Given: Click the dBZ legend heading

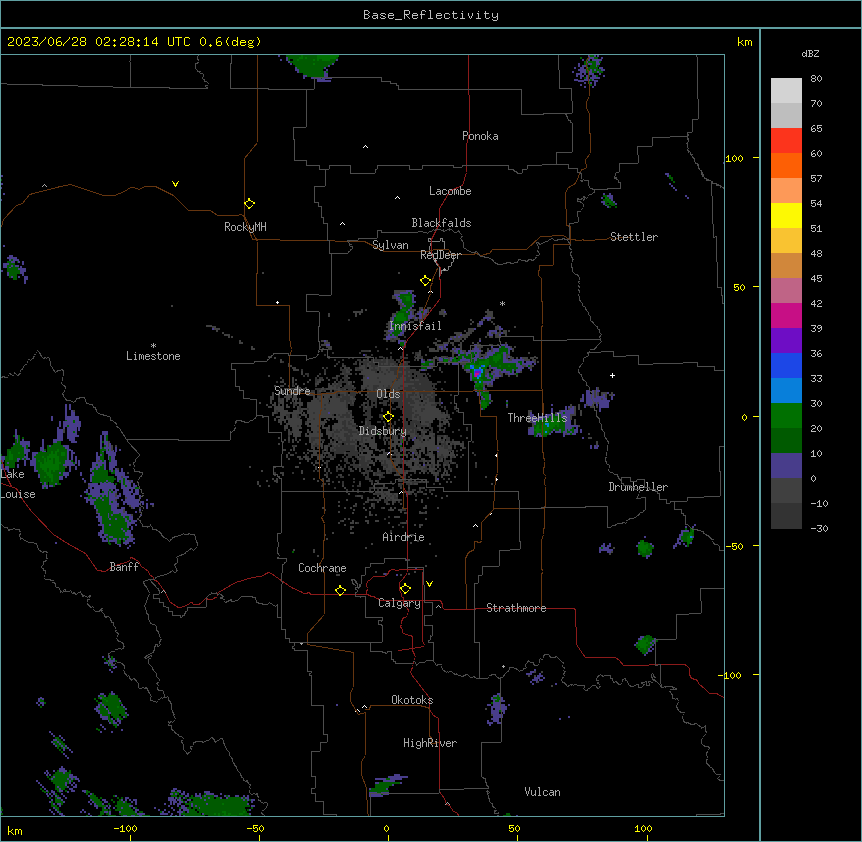Looking at the screenshot, I should [810, 54].
